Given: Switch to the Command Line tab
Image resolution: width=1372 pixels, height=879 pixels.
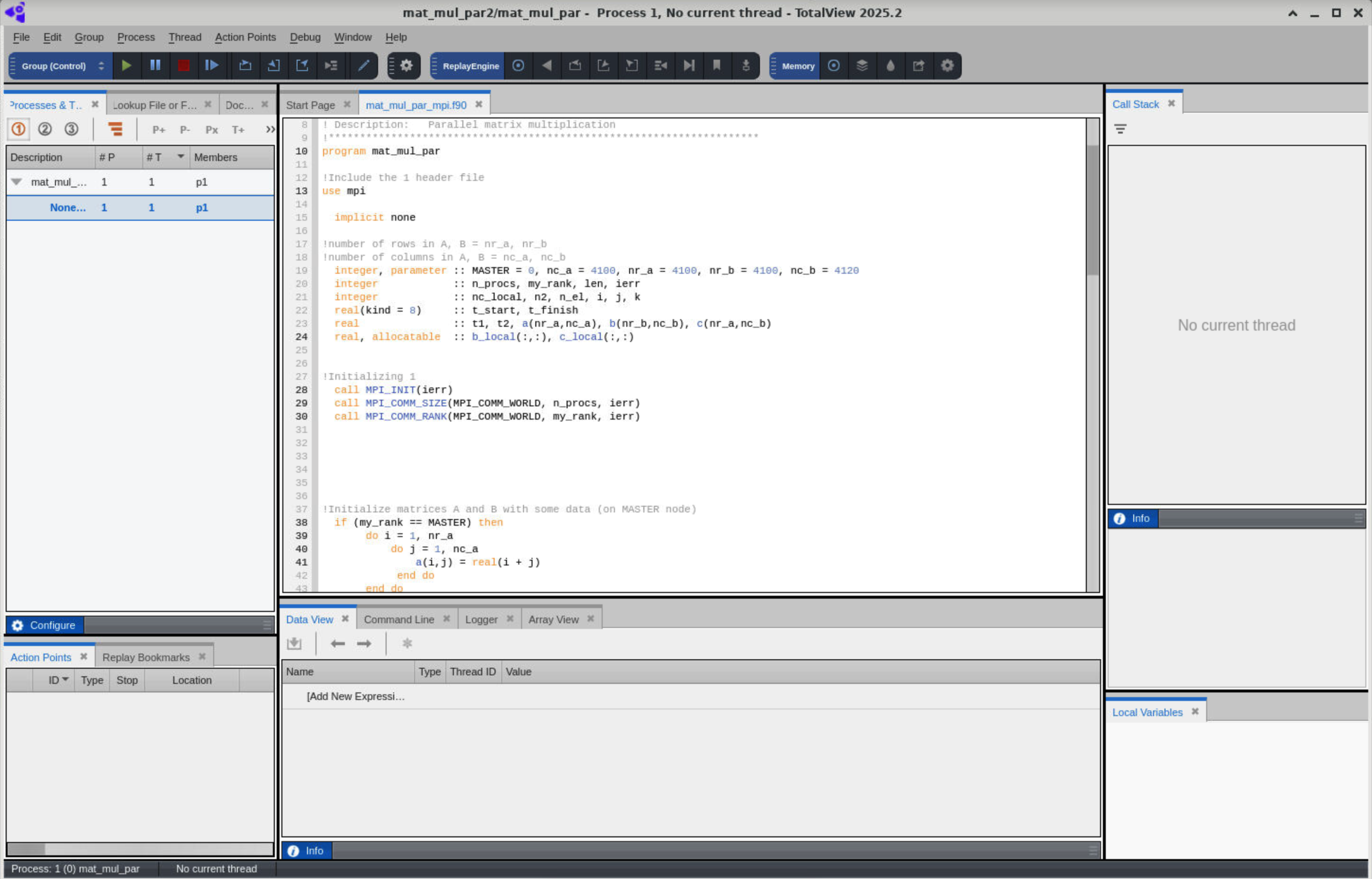Looking at the screenshot, I should pyautogui.click(x=398, y=619).
